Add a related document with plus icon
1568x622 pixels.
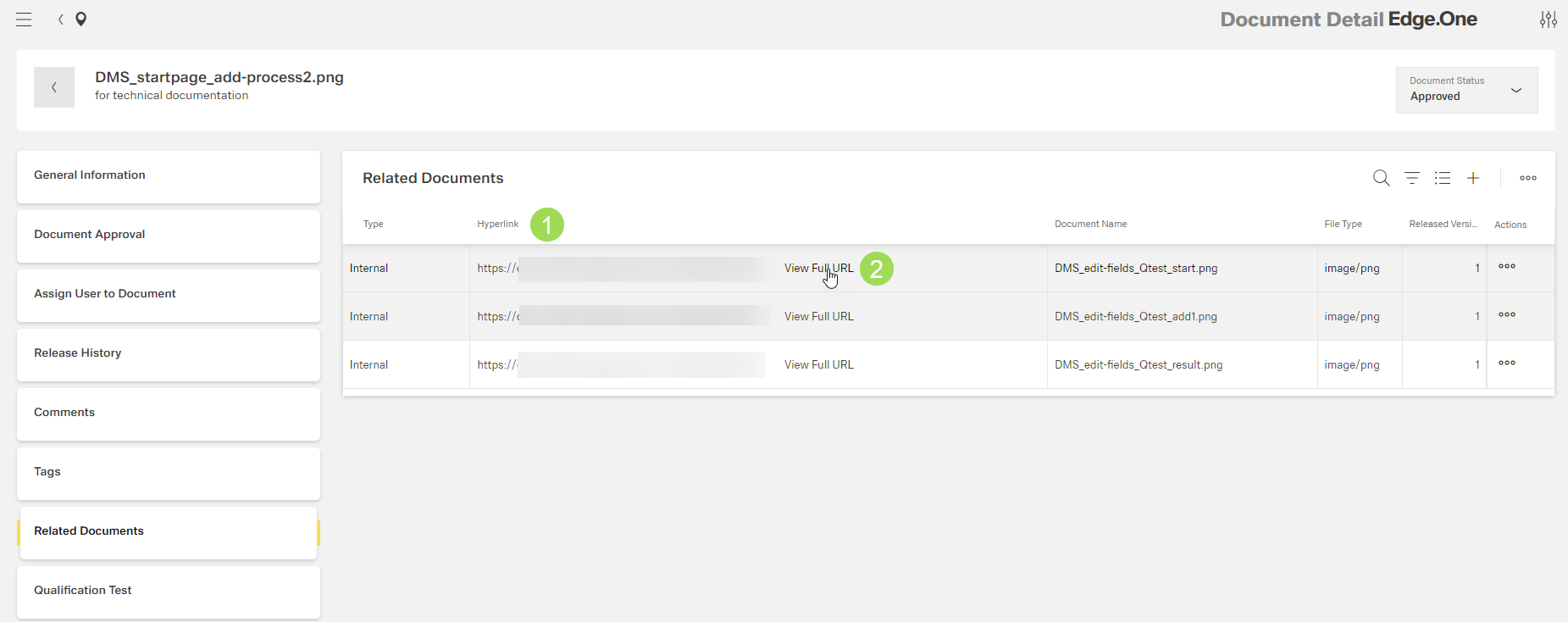(x=1473, y=178)
